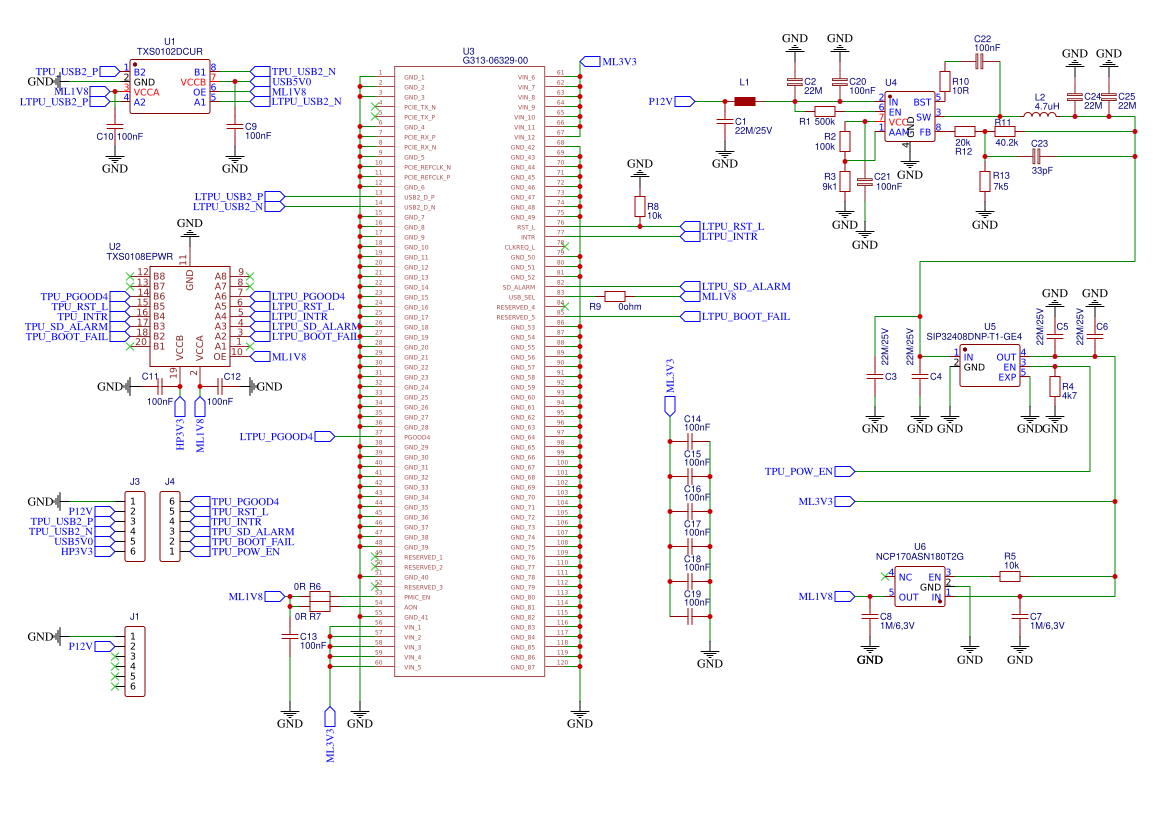Click the R8 10k pull-up resistor
Screen dimensions: 1169x827
point(640,207)
